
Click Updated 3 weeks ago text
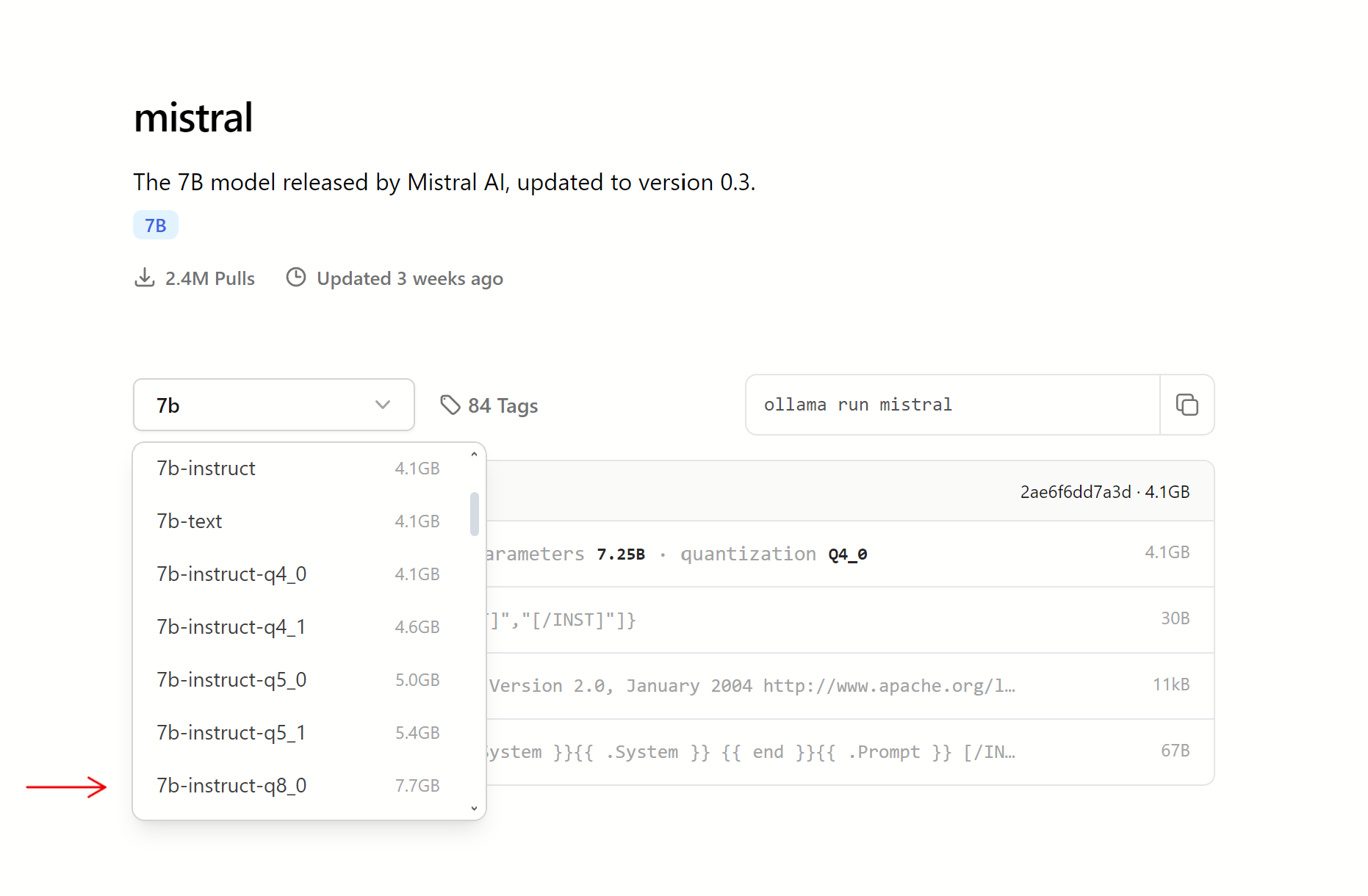410,278
